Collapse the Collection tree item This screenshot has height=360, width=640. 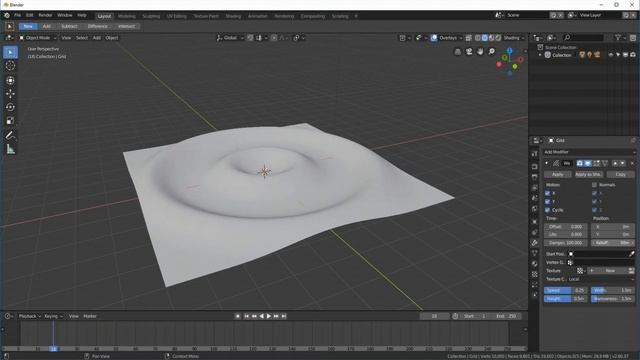[x=540, y=55]
